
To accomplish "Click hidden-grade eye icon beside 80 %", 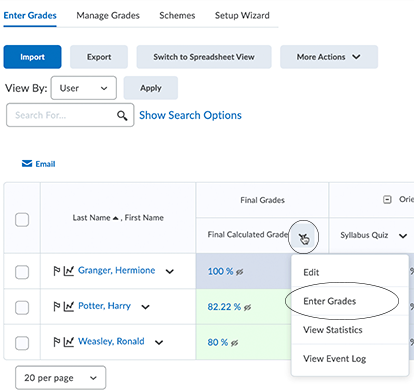I will [234, 343].
